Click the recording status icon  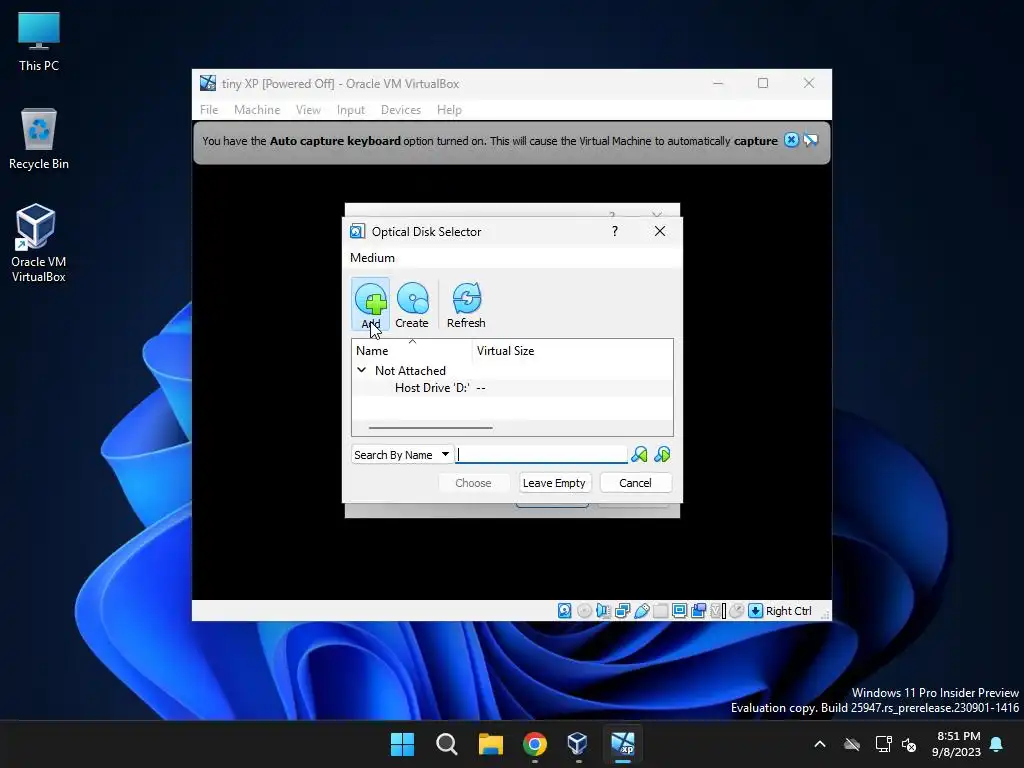699,611
